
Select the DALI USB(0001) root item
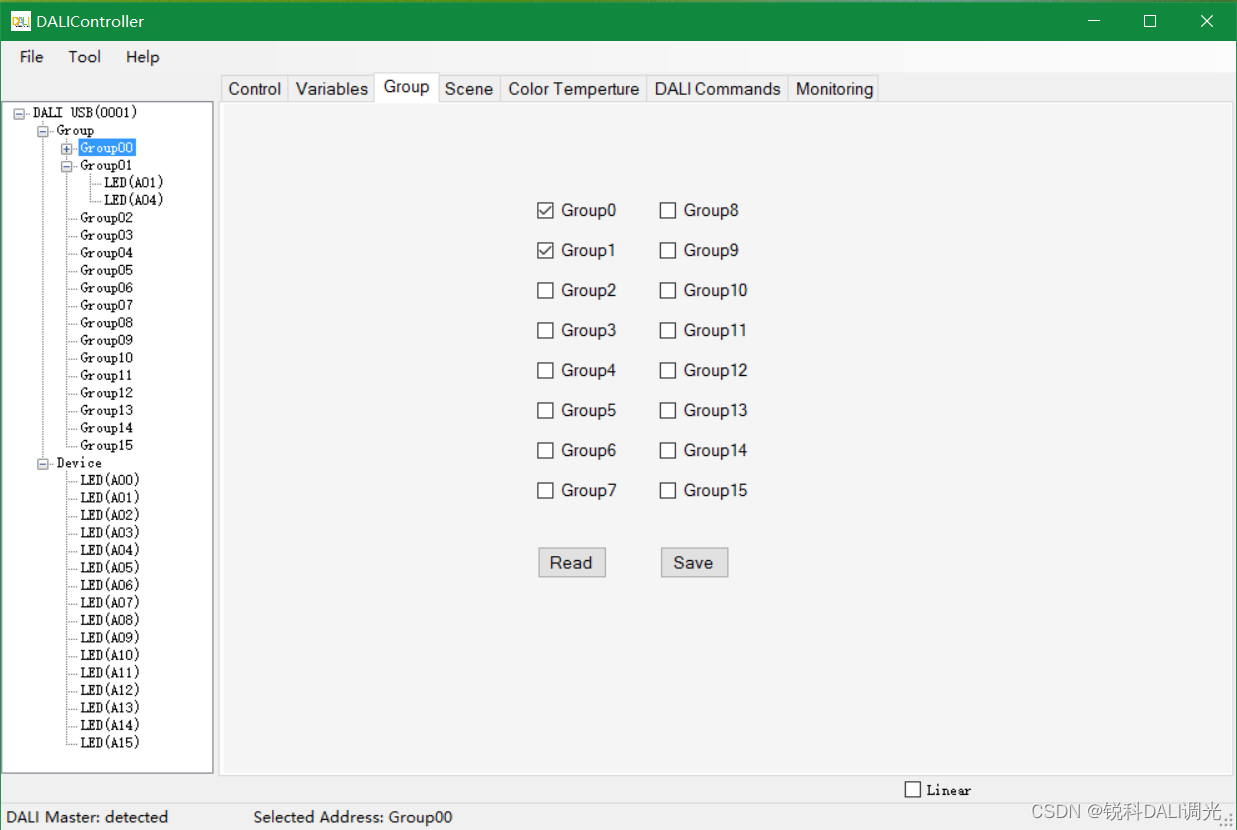tap(85, 113)
